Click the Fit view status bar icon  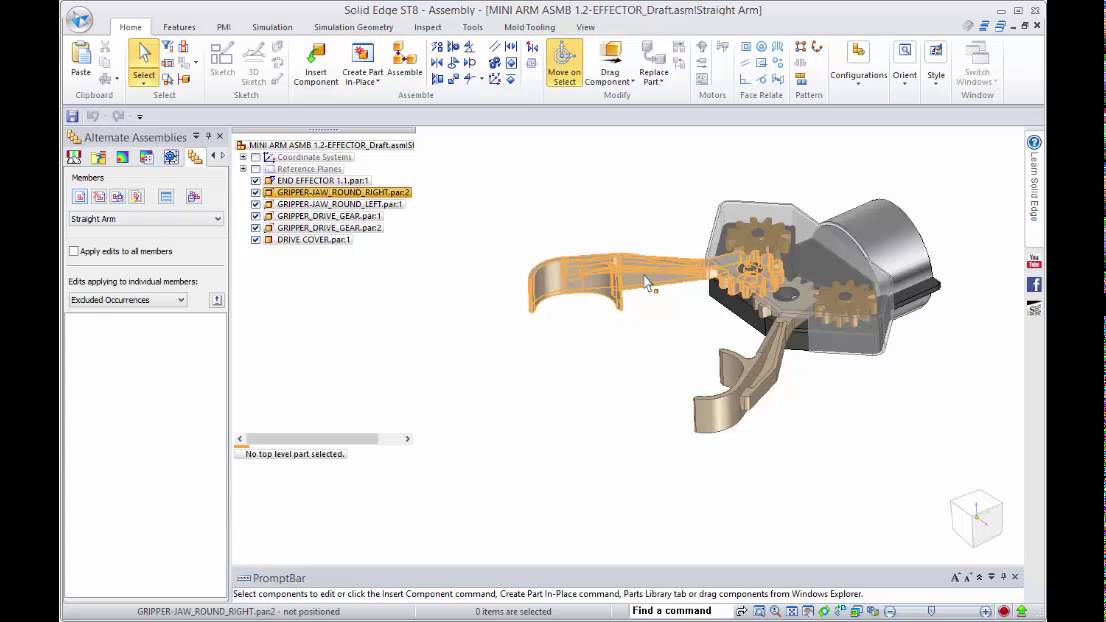(791, 611)
